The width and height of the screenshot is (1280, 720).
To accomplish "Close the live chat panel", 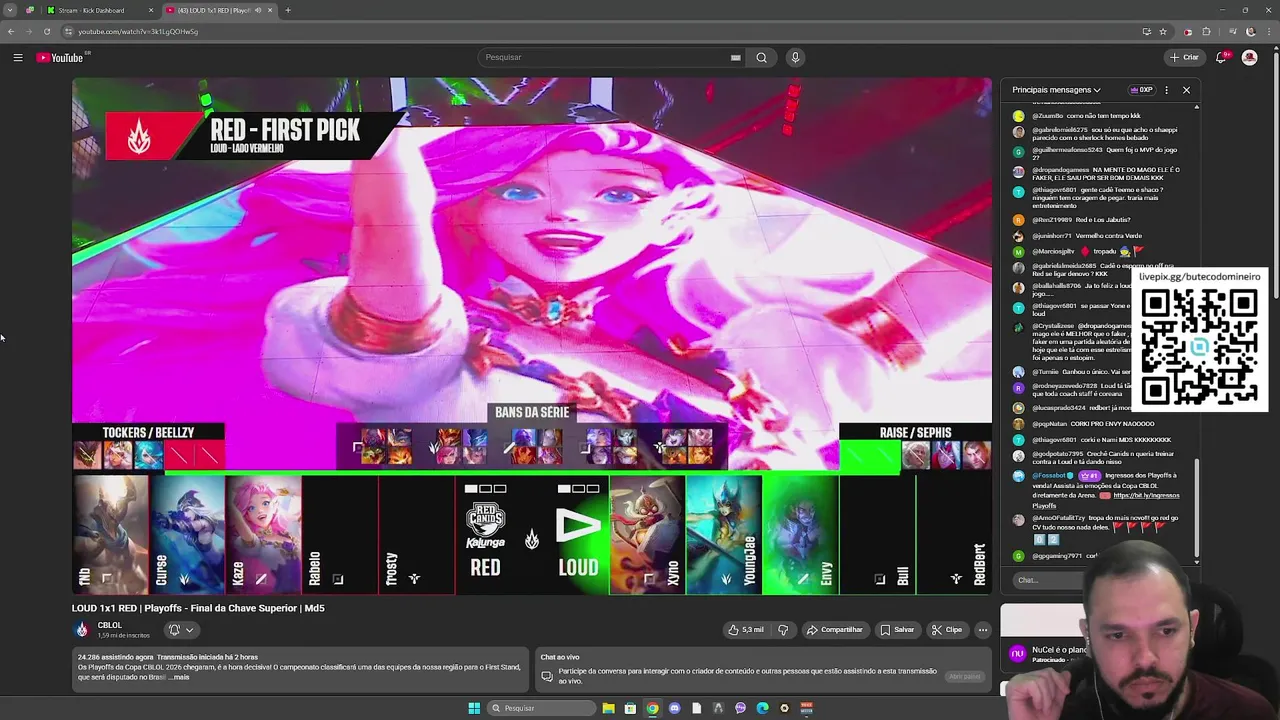I will coord(1186,90).
